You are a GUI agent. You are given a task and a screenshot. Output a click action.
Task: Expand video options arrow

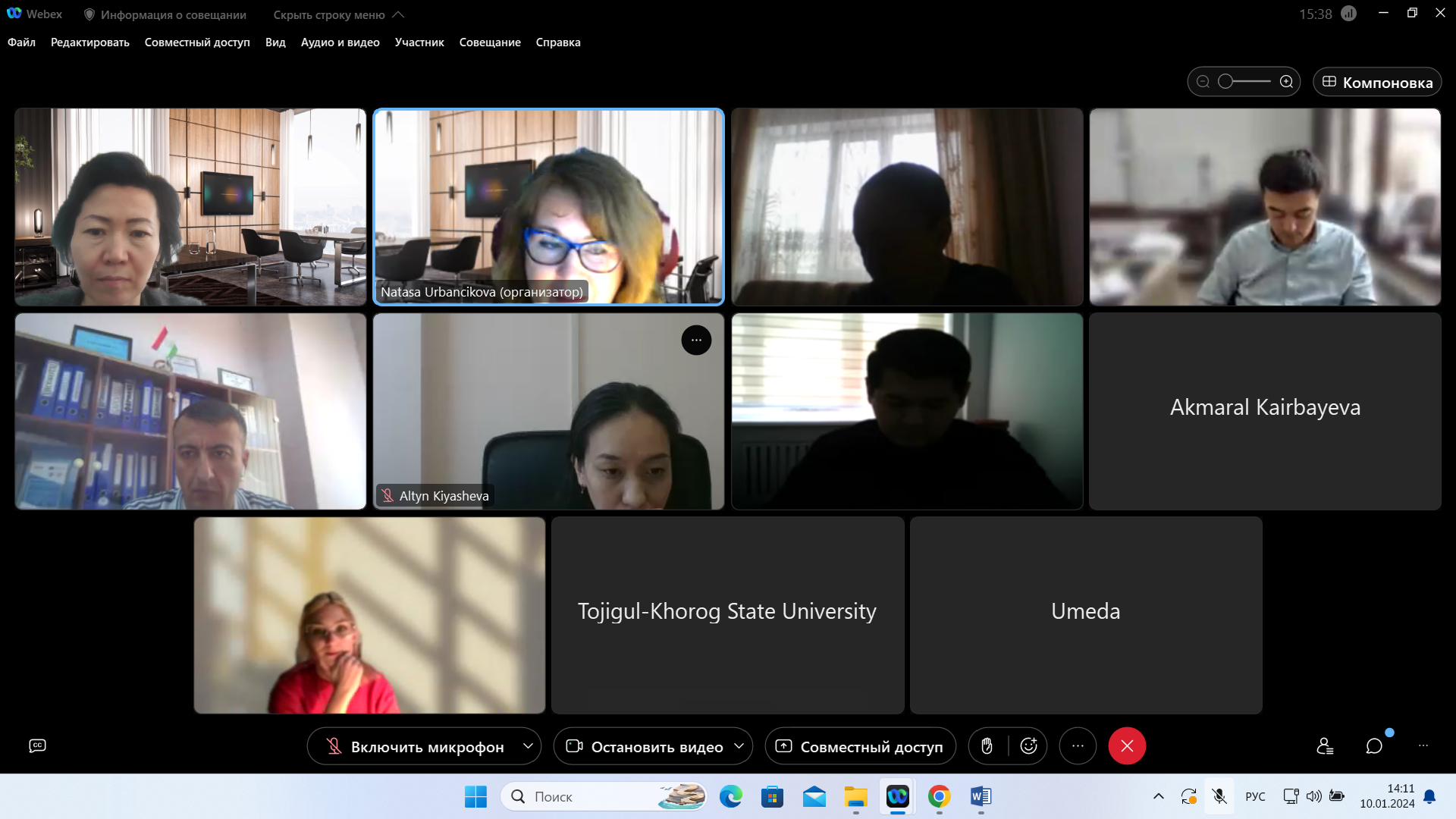pos(739,747)
